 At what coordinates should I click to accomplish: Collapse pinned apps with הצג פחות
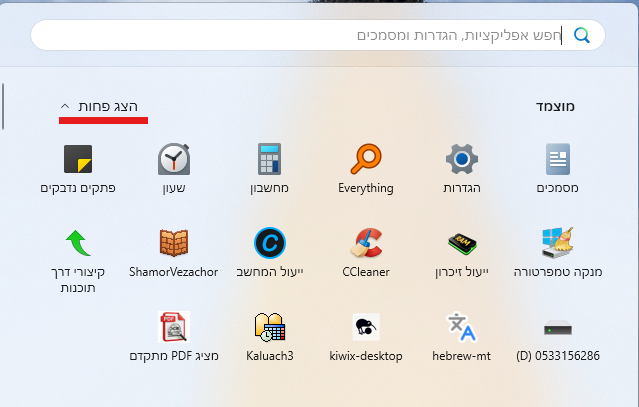point(102,106)
